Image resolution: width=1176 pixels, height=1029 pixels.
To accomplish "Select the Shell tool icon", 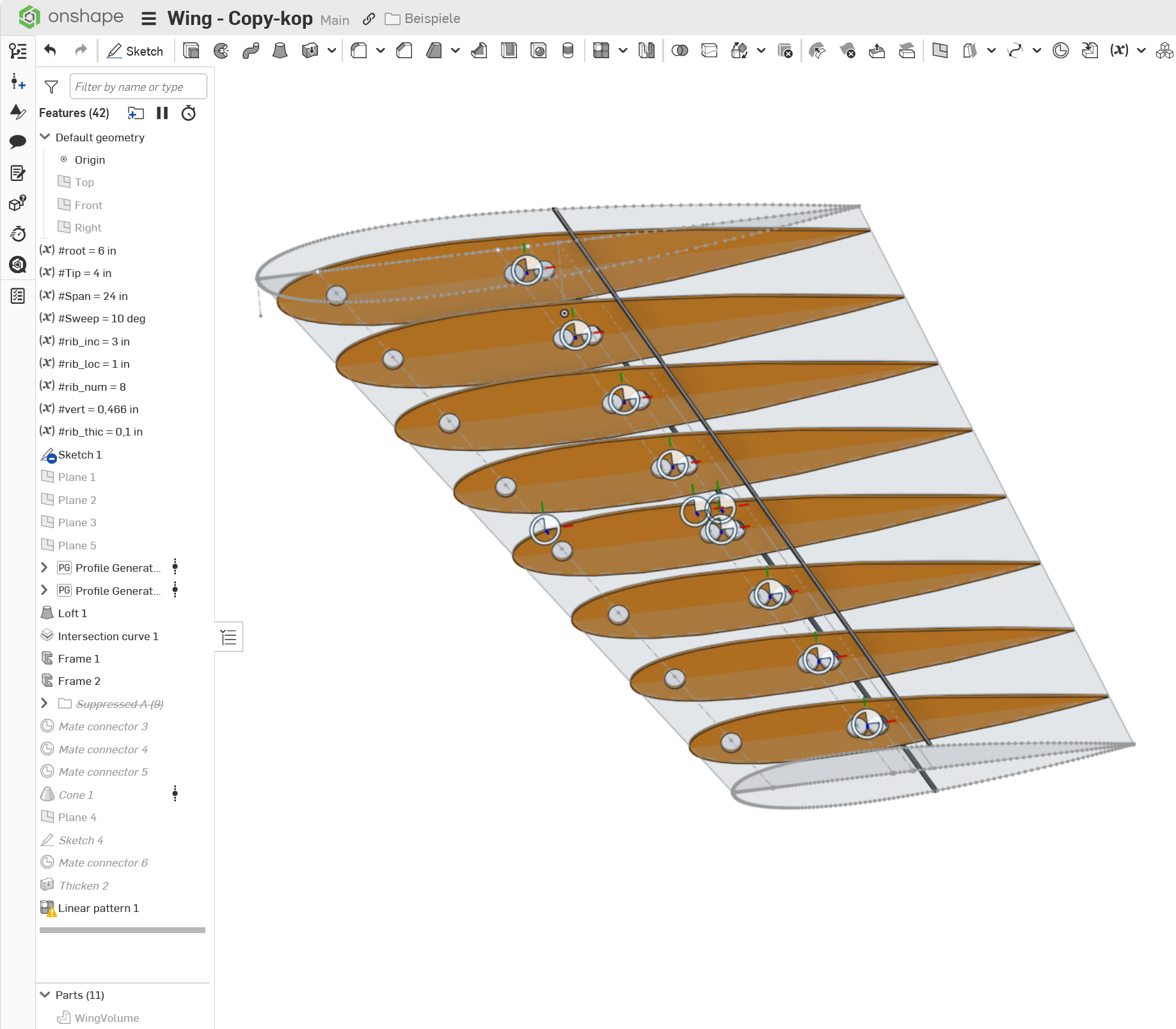I will pos(509,51).
